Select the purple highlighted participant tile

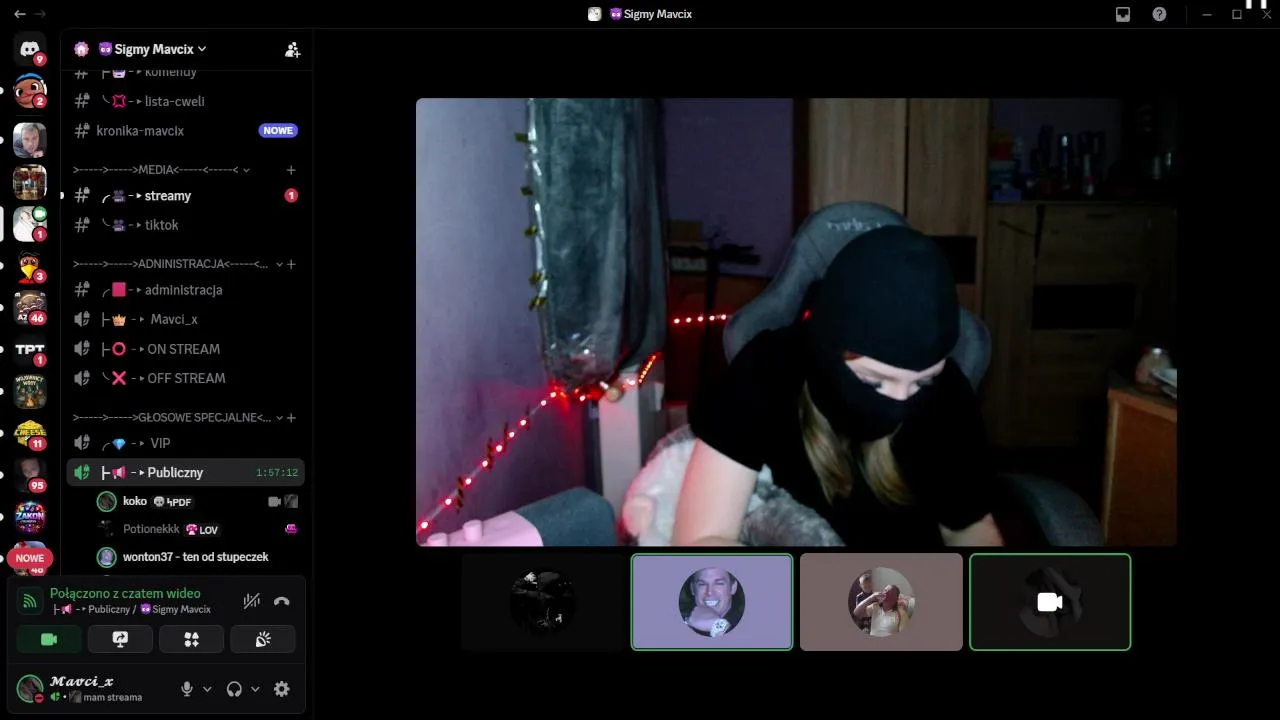[712, 602]
